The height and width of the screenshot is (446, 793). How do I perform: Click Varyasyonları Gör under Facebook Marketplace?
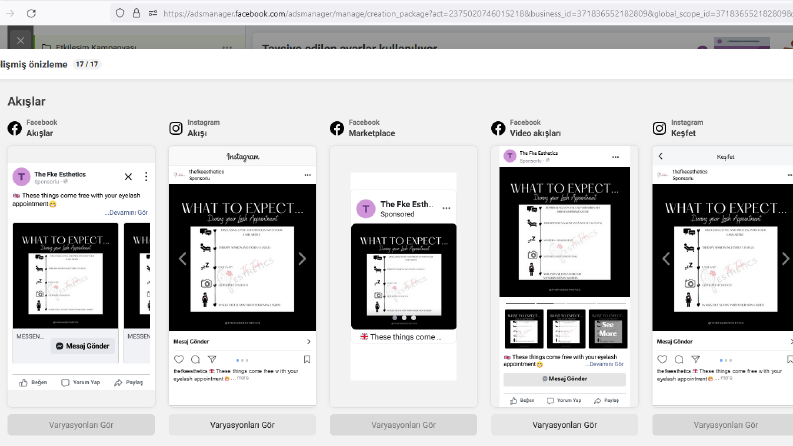pyautogui.click(x=404, y=425)
